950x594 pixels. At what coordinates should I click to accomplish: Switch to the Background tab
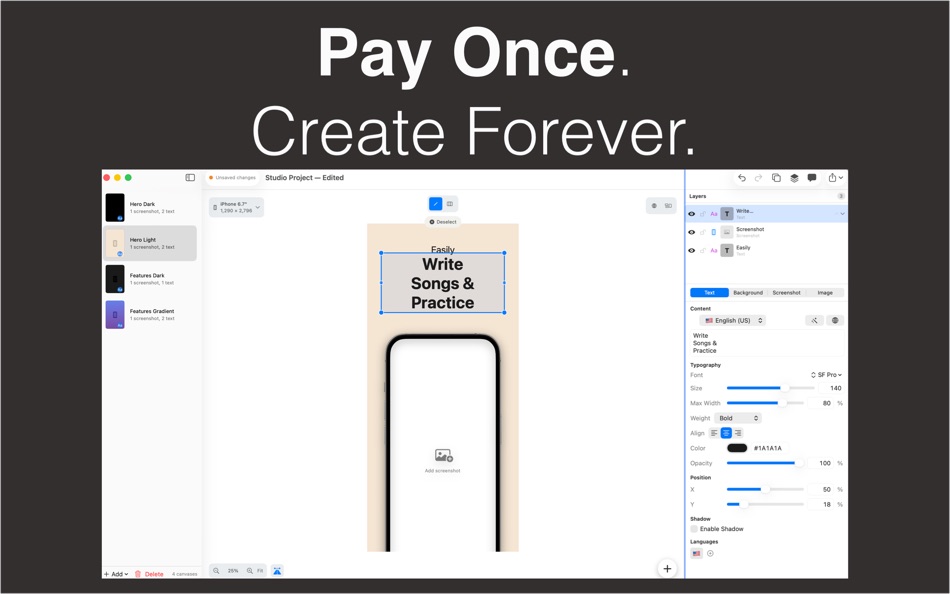click(x=748, y=293)
